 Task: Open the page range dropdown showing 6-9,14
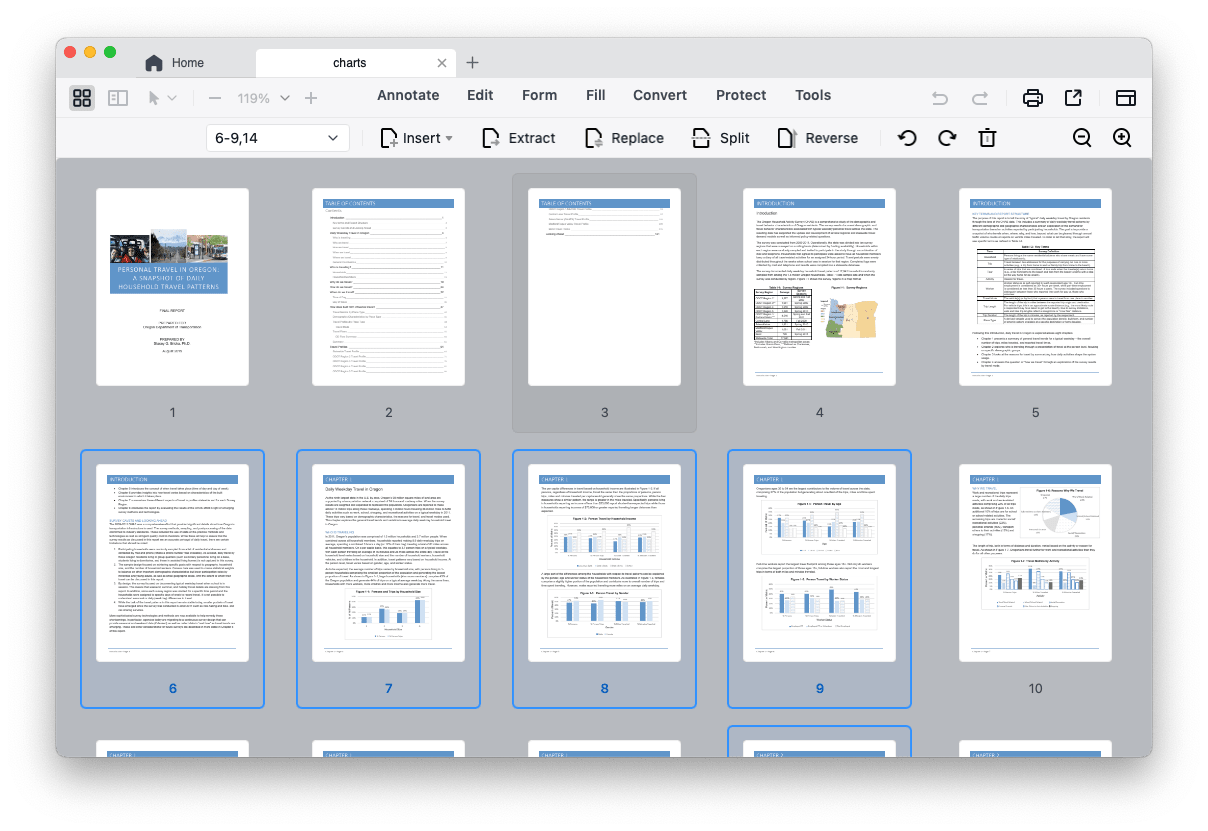click(x=277, y=137)
